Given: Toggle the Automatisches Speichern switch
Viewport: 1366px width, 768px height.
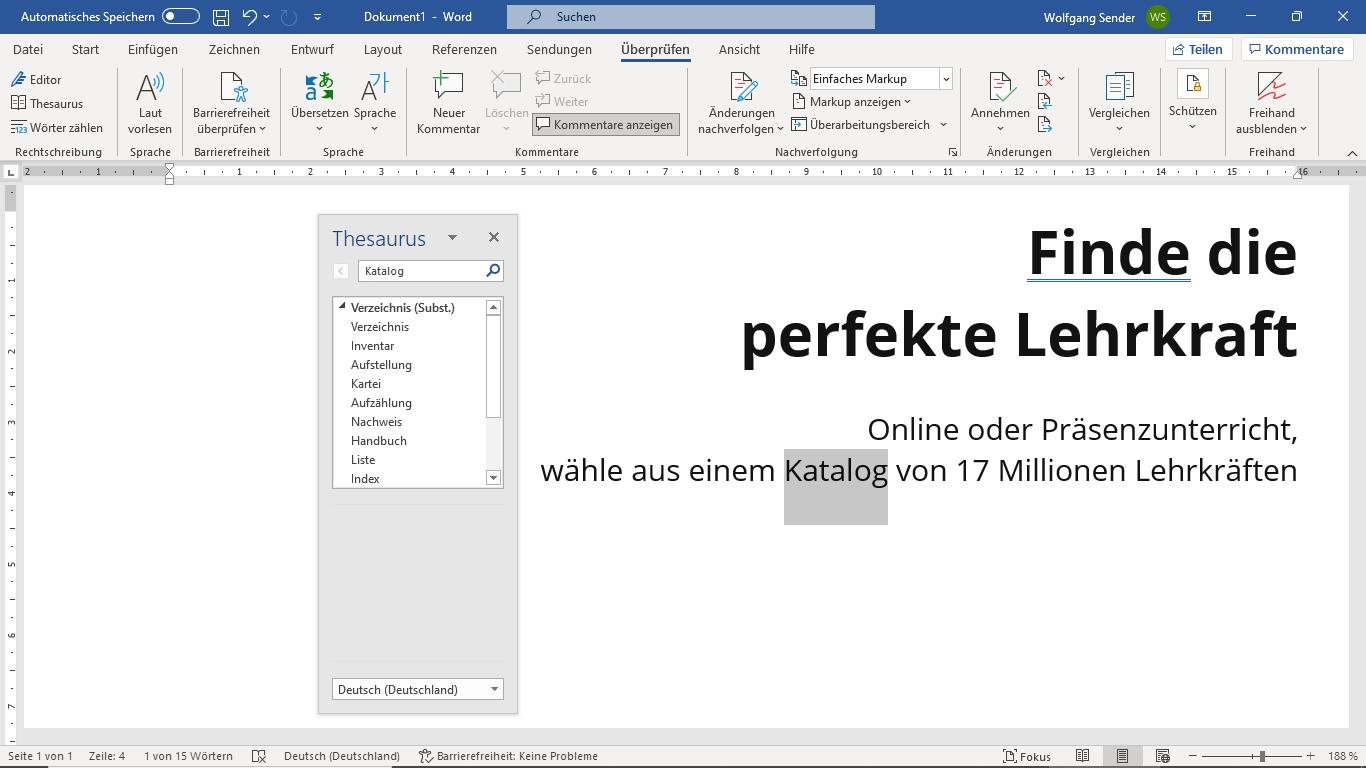Looking at the screenshot, I should 180,17.
